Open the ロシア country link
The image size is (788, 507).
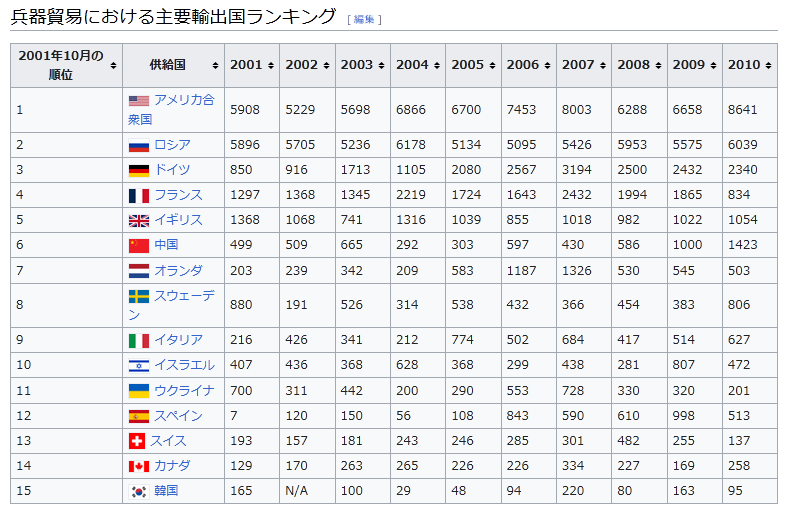pyautogui.click(x=172, y=145)
